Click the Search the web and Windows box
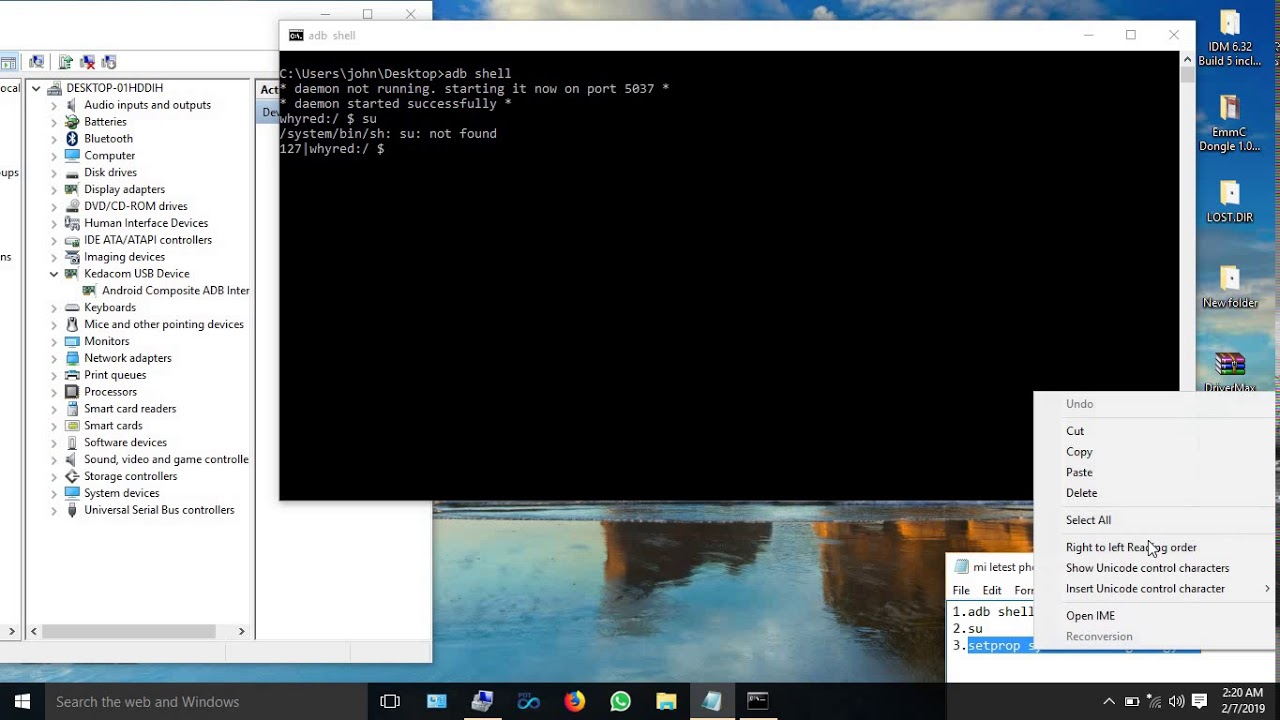The height and width of the screenshot is (720, 1280). pos(207,702)
